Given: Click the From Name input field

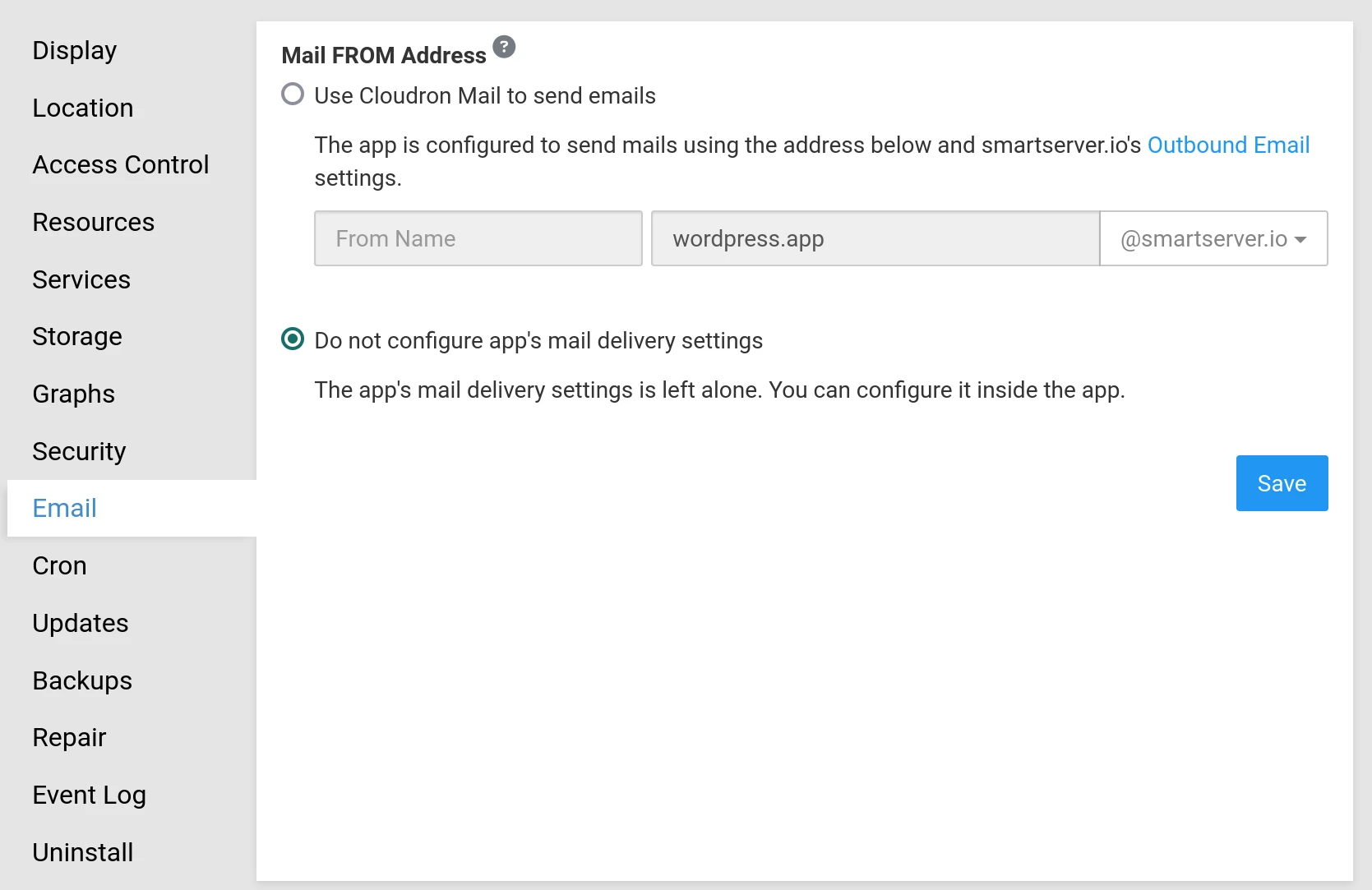Looking at the screenshot, I should tap(478, 238).
